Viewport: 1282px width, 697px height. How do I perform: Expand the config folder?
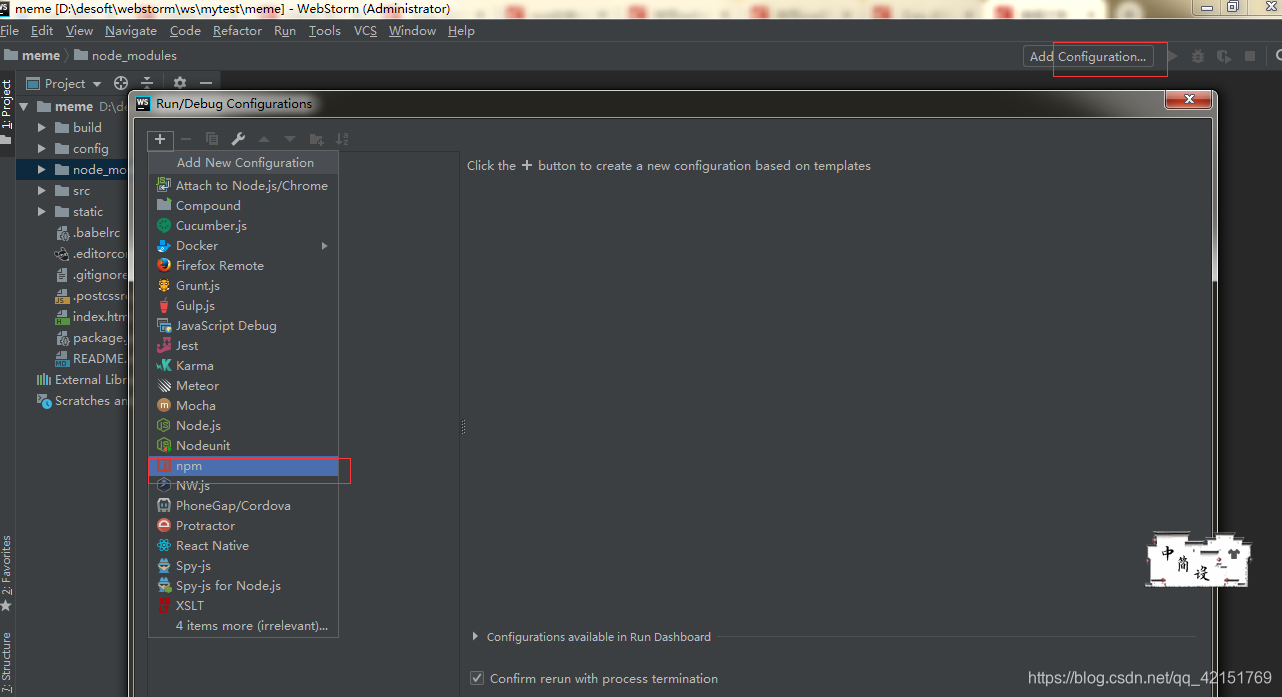[x=41, y=148]
